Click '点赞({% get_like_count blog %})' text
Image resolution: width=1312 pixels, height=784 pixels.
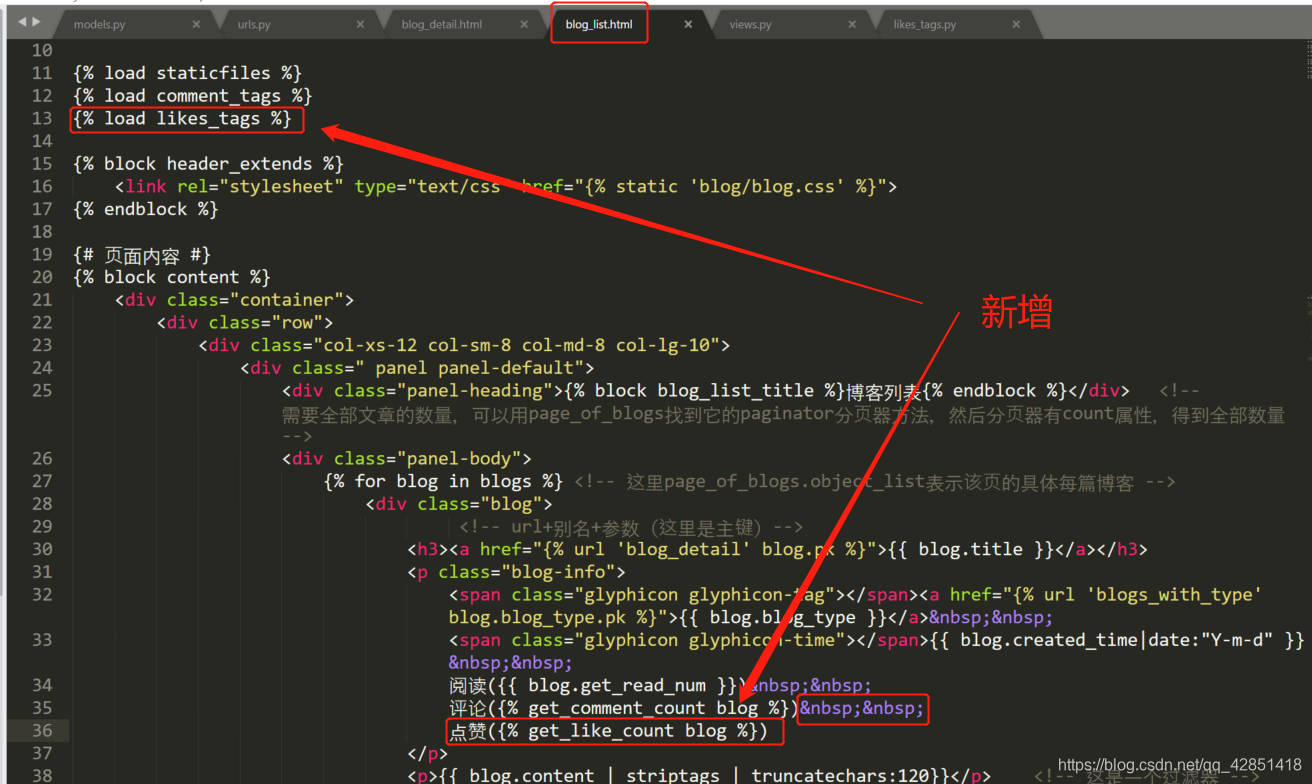click(608, 732)
